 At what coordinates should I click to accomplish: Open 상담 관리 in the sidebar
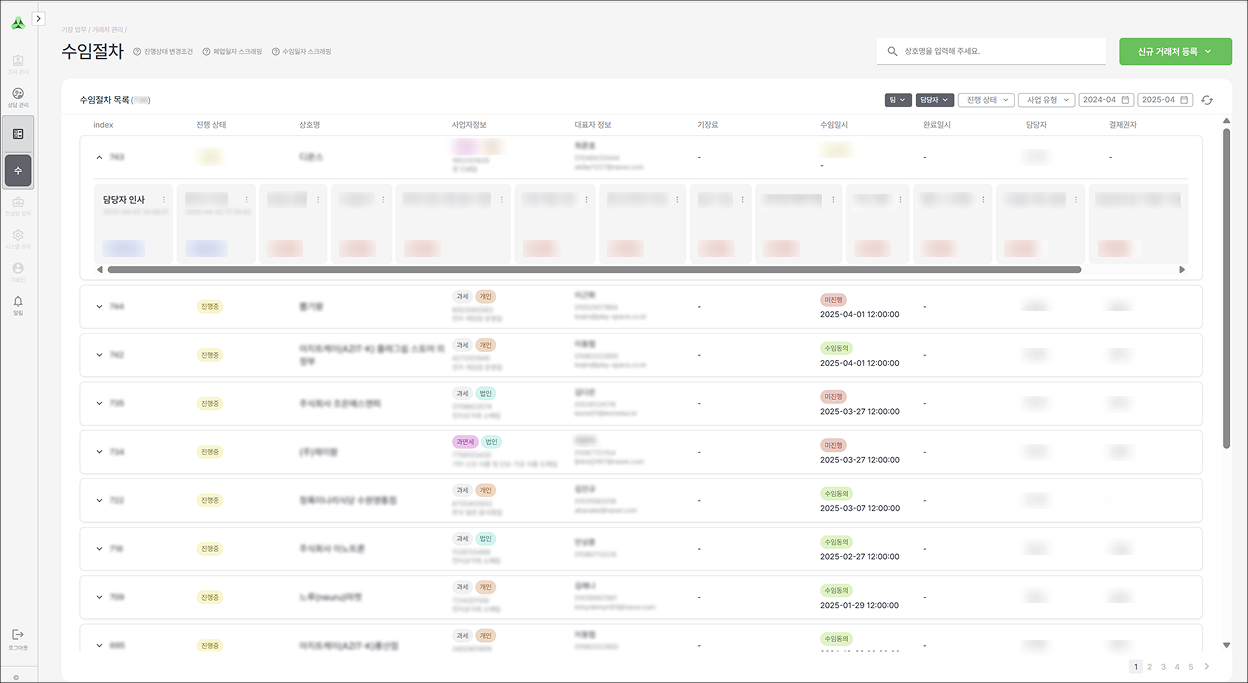tap(18, 97)
